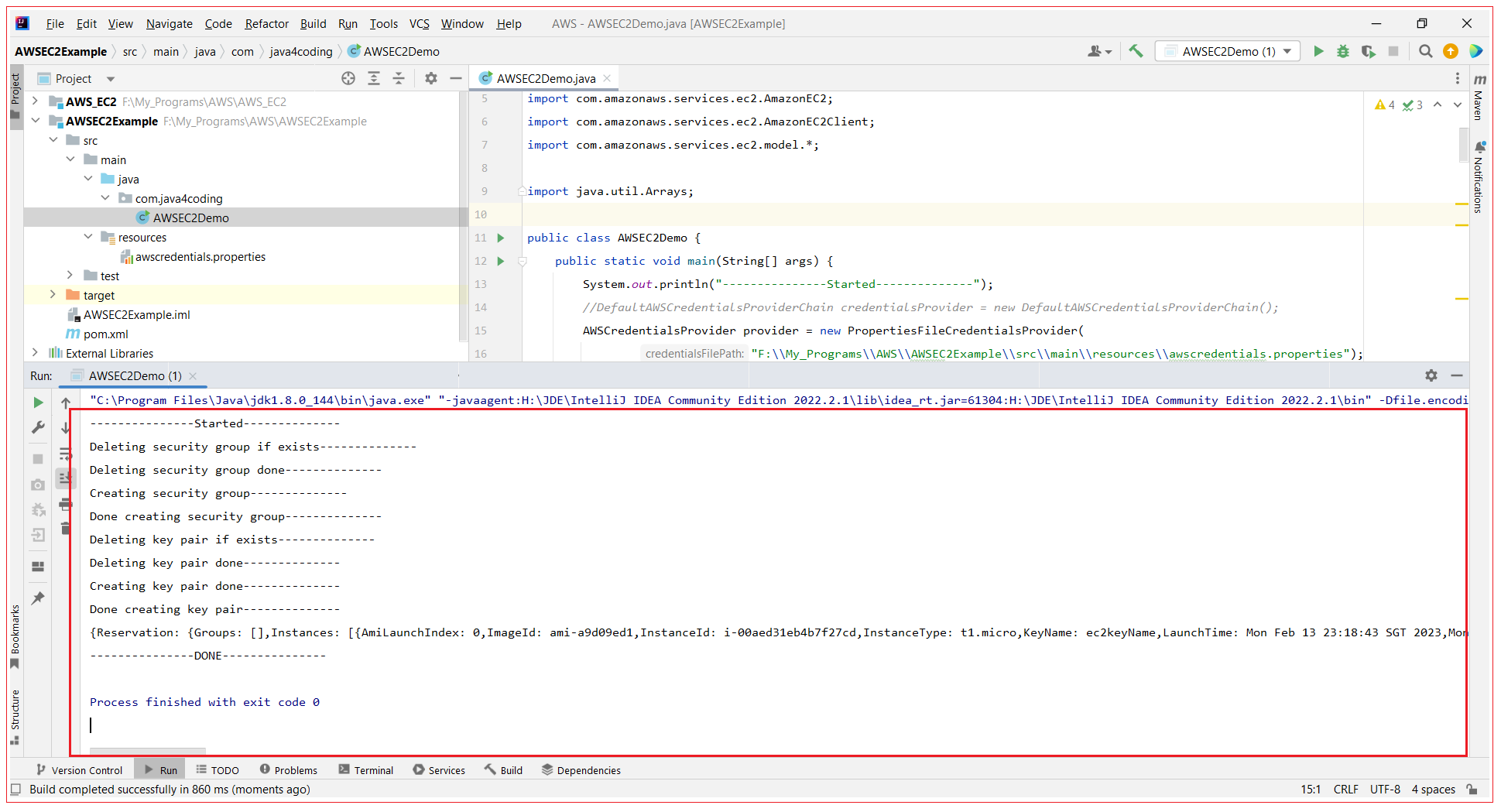The height and width of the screenshot is (812, 1501).
Task: Open the Project panel options gear
Action: (x=431, y=78)
